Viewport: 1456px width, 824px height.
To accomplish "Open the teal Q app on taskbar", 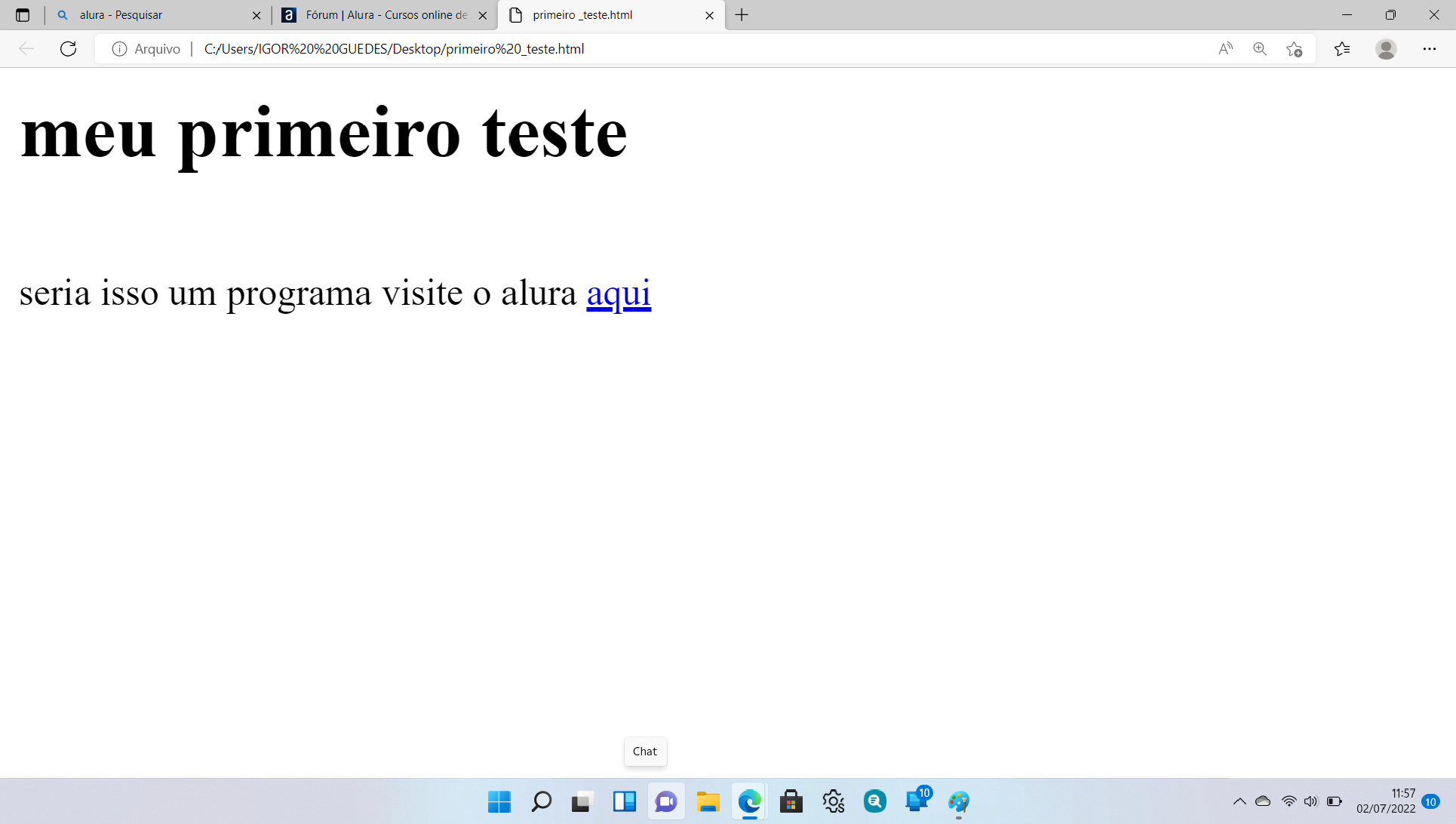I will pos(875,801).
